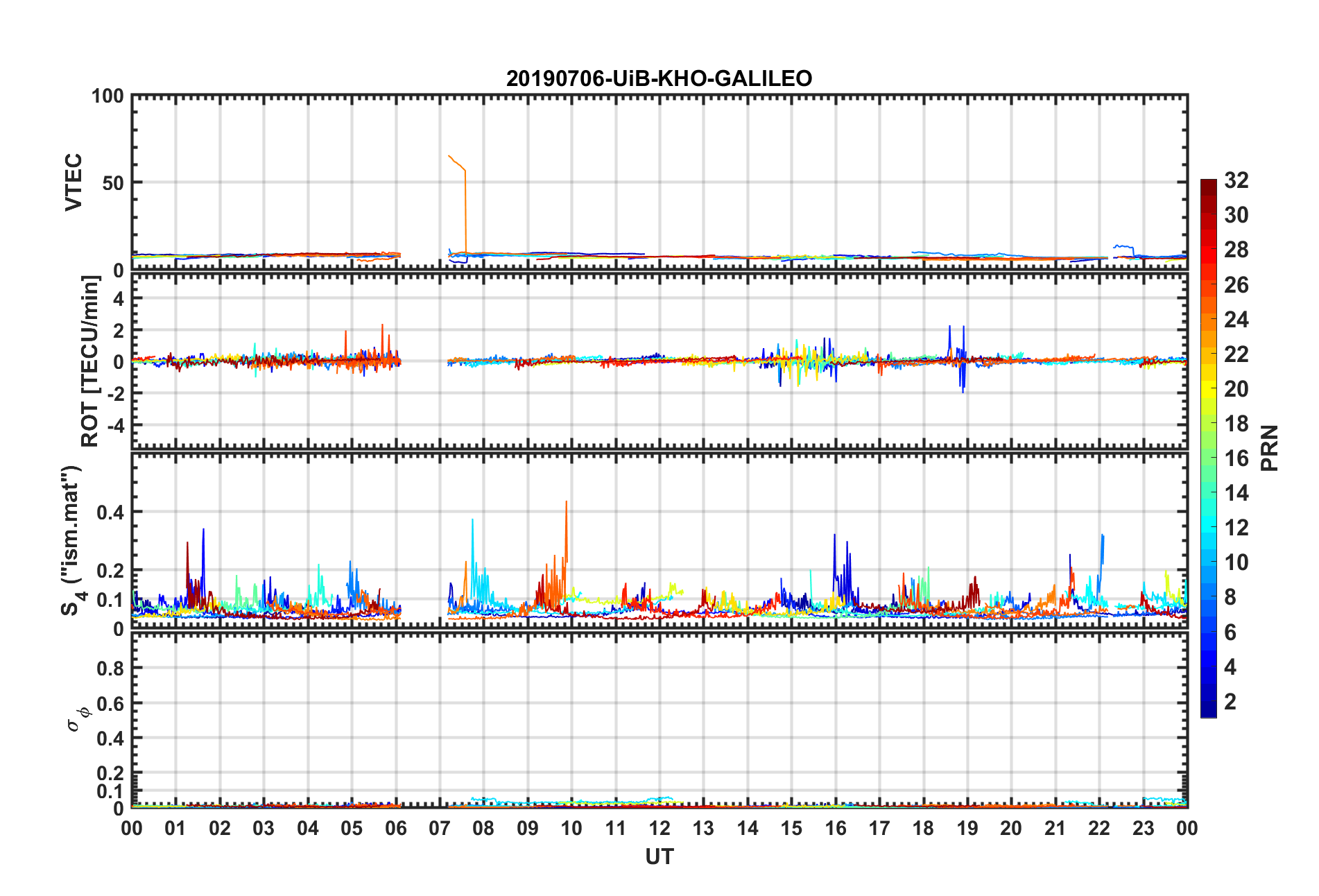
Task: Click x-axis tick label 06
Action: coord(395,828)
